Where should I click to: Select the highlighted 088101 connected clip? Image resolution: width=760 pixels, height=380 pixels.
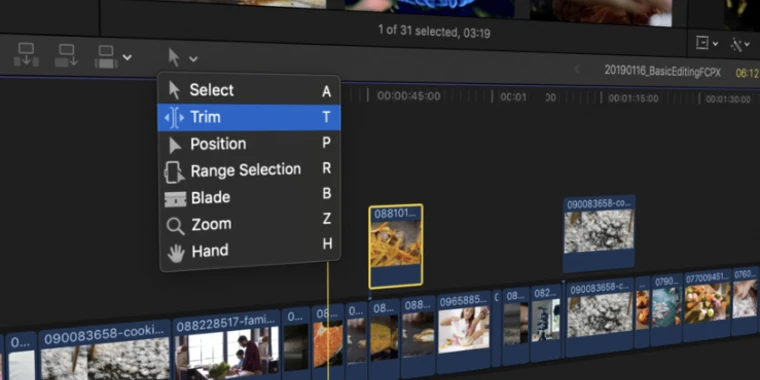click(396, 246)
